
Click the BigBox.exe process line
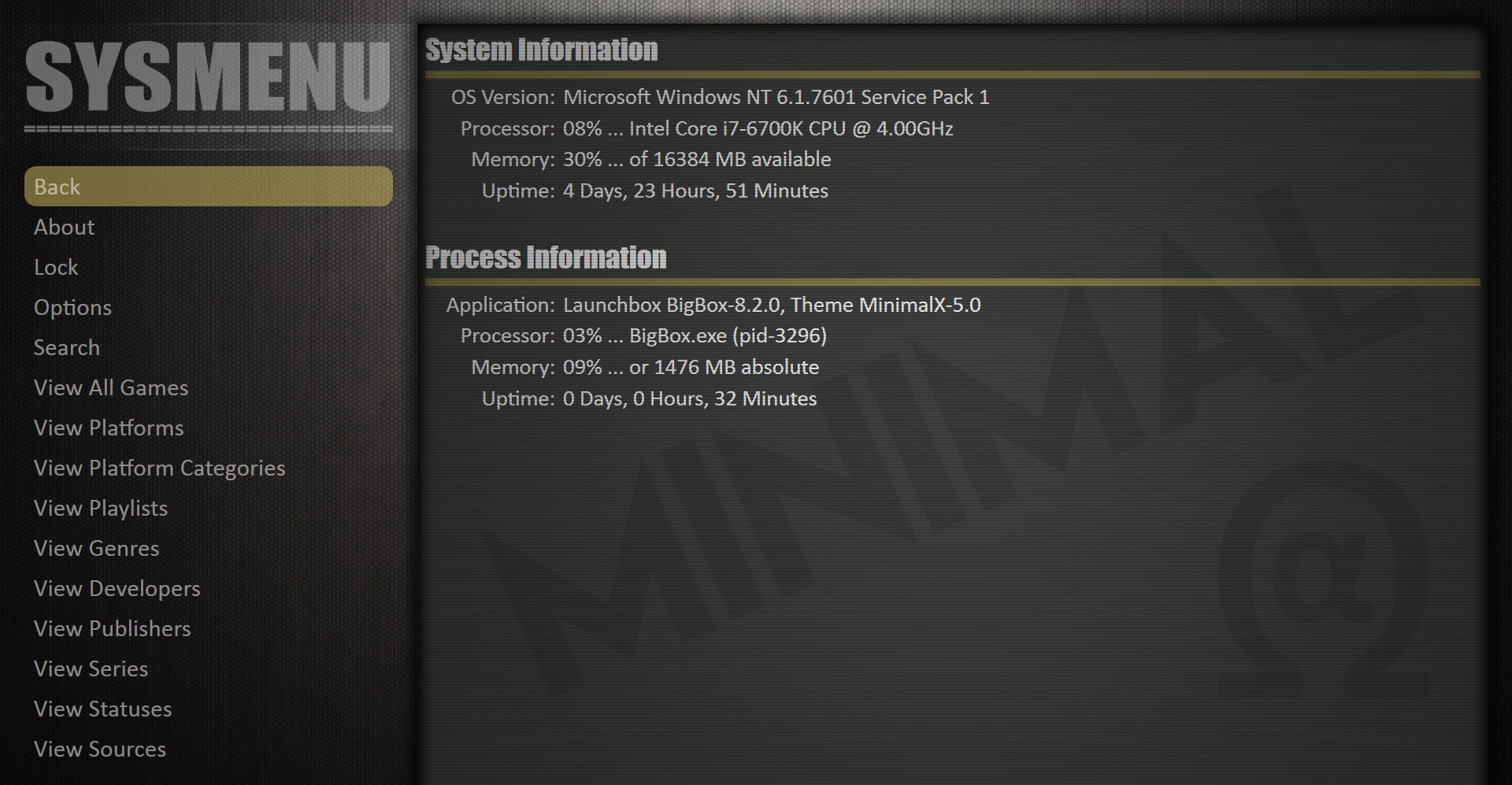[x=643, y=335]
